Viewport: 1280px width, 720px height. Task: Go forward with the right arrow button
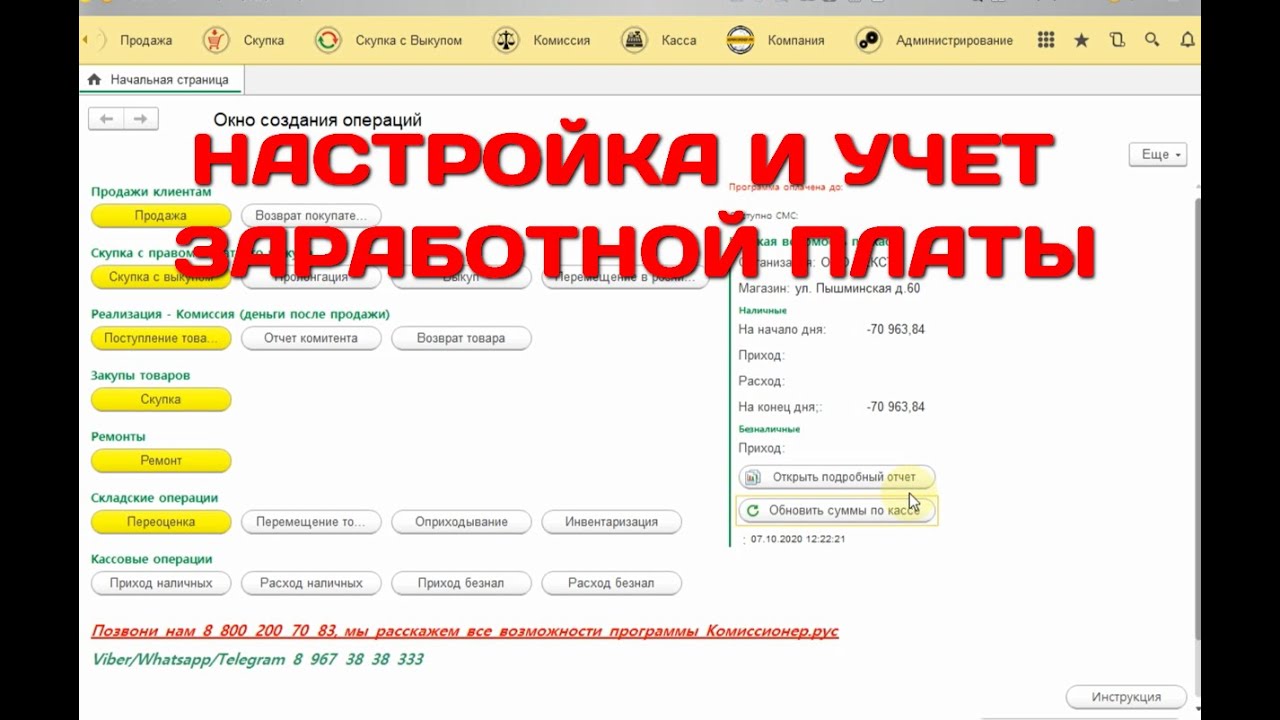[141, 119]
